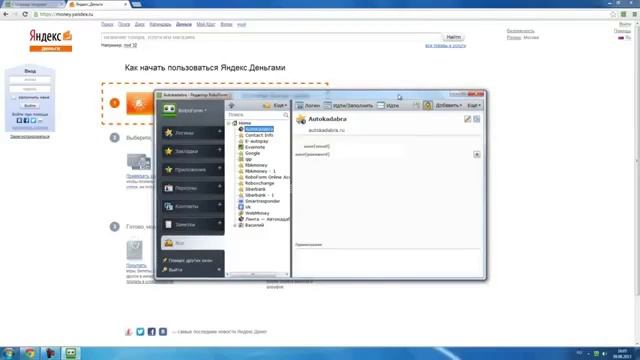
Task: Click the Найти search button
Action: (x=453, y=37)
